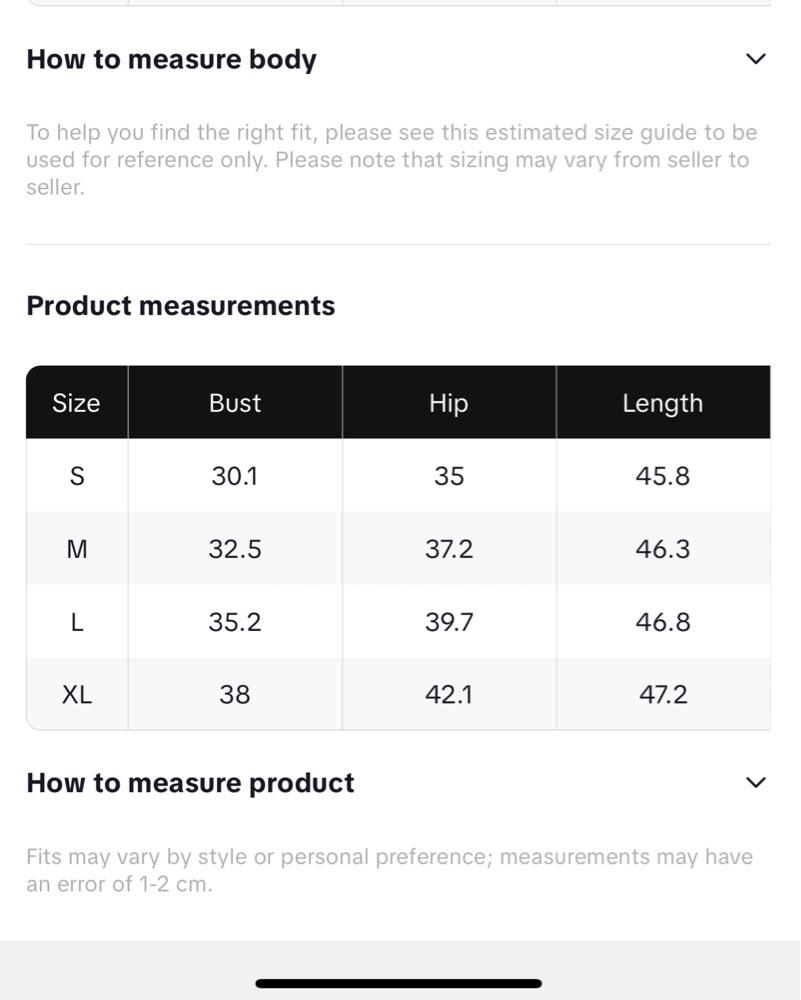The image size is (801, 1000).
Task: Select the length value 46.8
Action: 663,622
